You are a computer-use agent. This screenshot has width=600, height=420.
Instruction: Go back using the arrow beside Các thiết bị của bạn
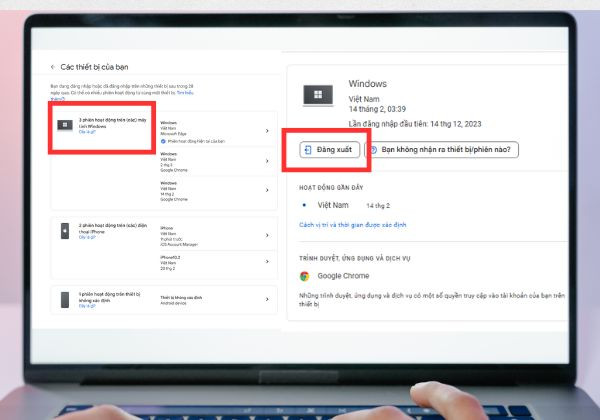pyautogui.click(x=52, y=67)
